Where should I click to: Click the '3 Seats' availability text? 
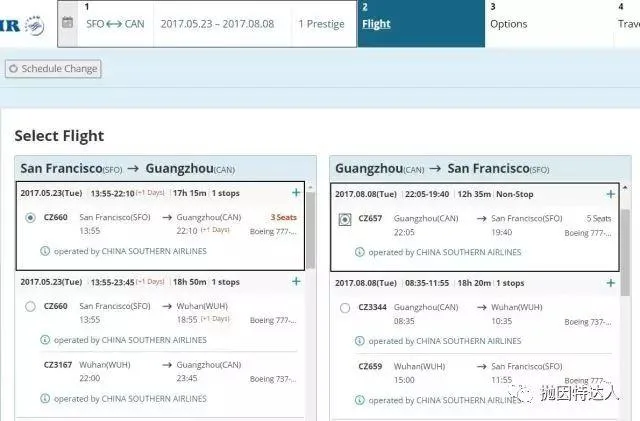pyautogui.click(x=283, y=217)
